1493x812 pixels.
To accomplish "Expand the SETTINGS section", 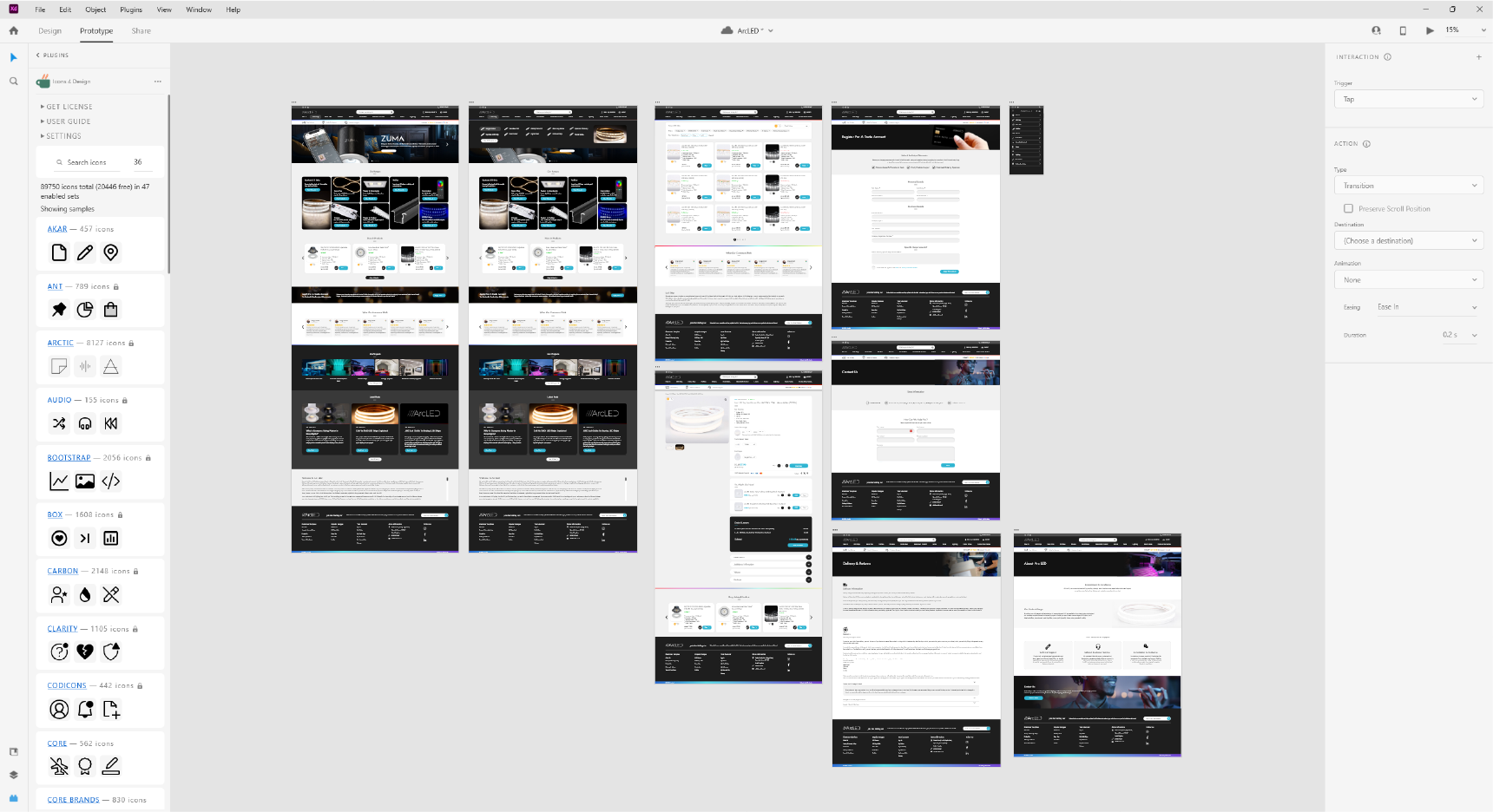I will click(61, 136).
